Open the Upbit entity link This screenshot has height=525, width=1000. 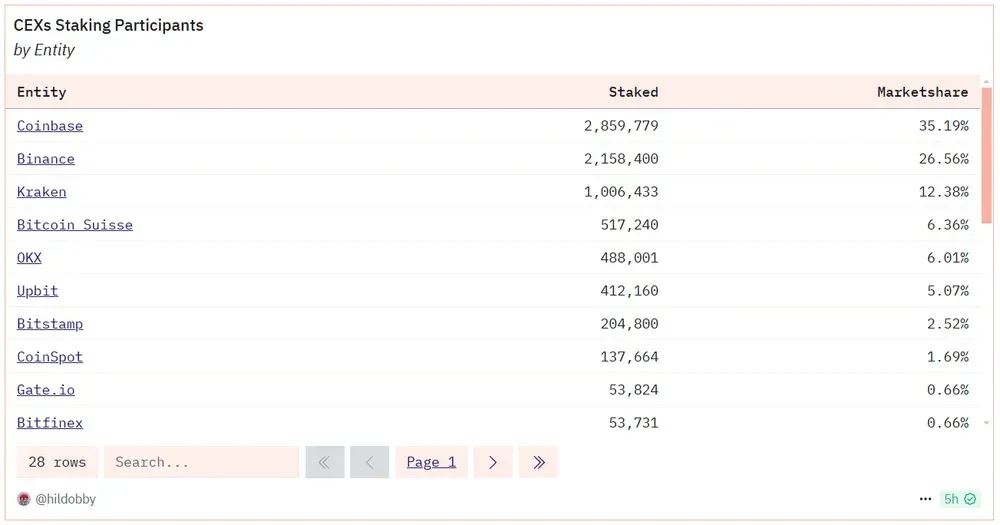38,291
